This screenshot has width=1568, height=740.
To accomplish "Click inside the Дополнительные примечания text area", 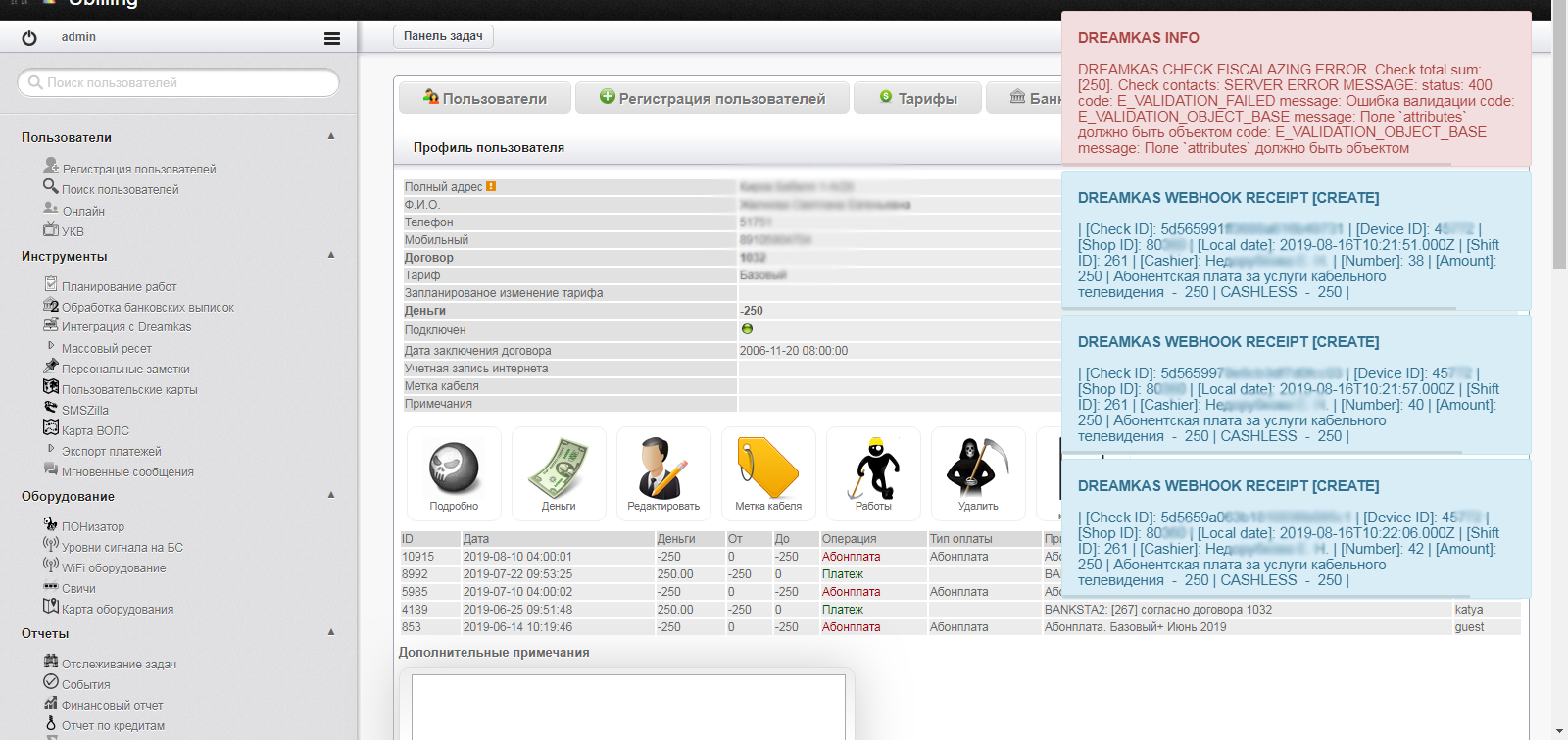I will tap(627, 706).
